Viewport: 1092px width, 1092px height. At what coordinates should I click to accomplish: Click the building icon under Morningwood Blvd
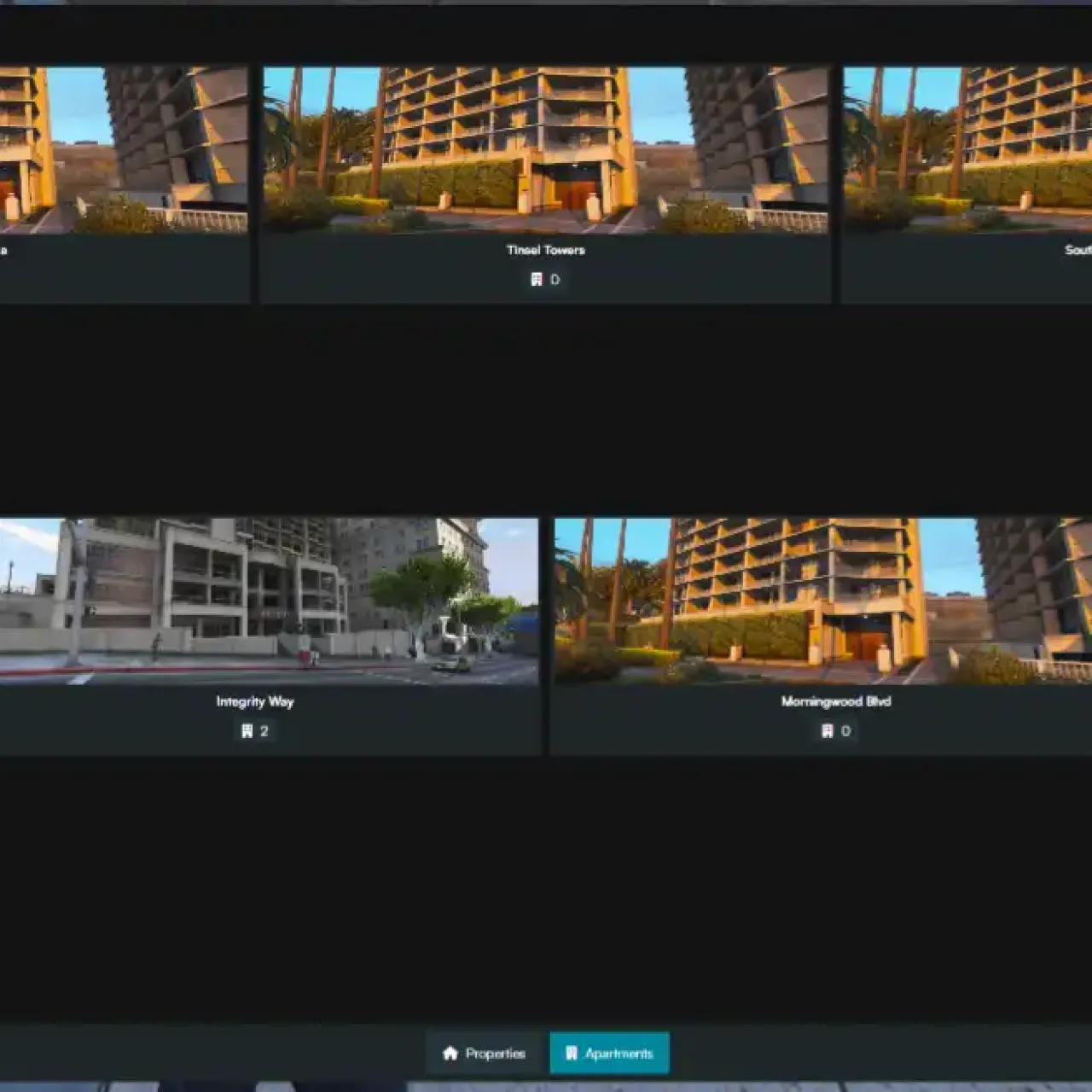(x=827, y=731)
